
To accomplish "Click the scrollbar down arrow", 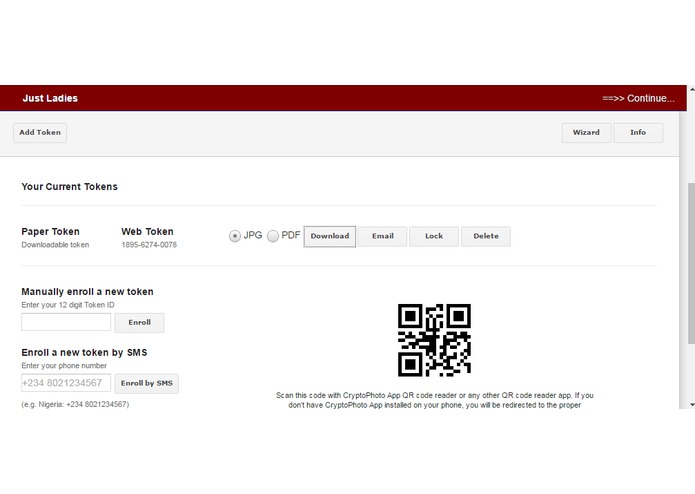I will pos(691,405).
